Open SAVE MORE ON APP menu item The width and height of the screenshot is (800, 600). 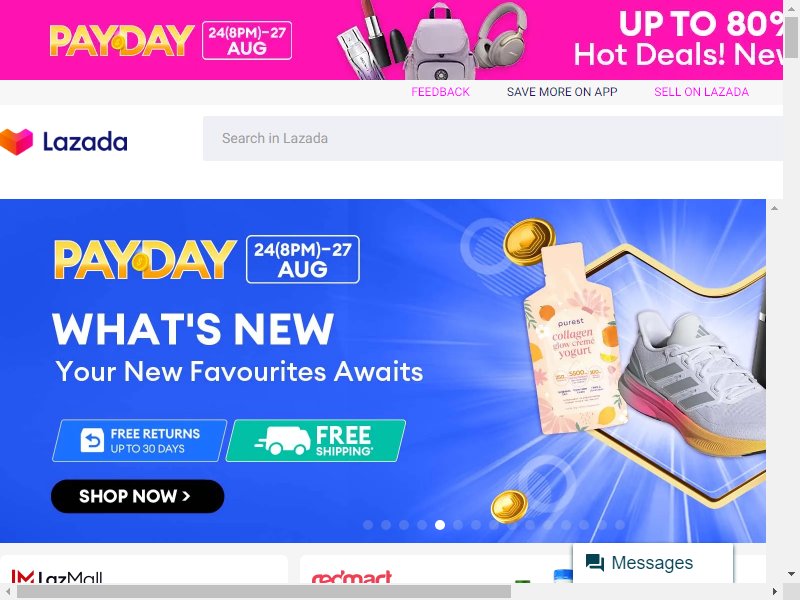(562, 92)
